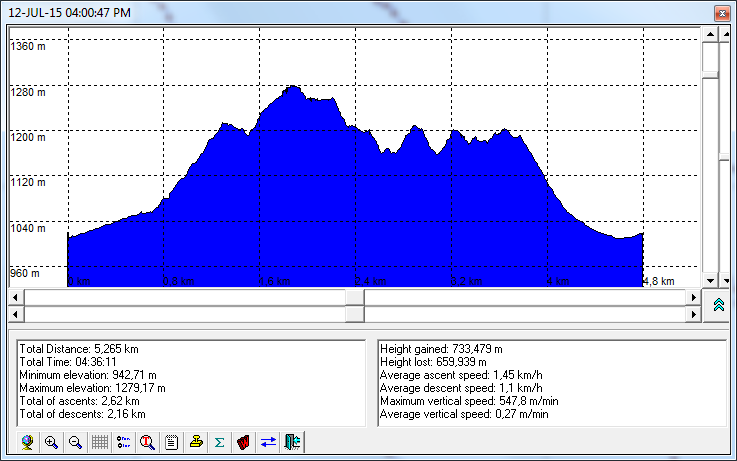This screenshot has height=461, width=737.
Task: Open the notepad report icon
Action: pos(172,442)
